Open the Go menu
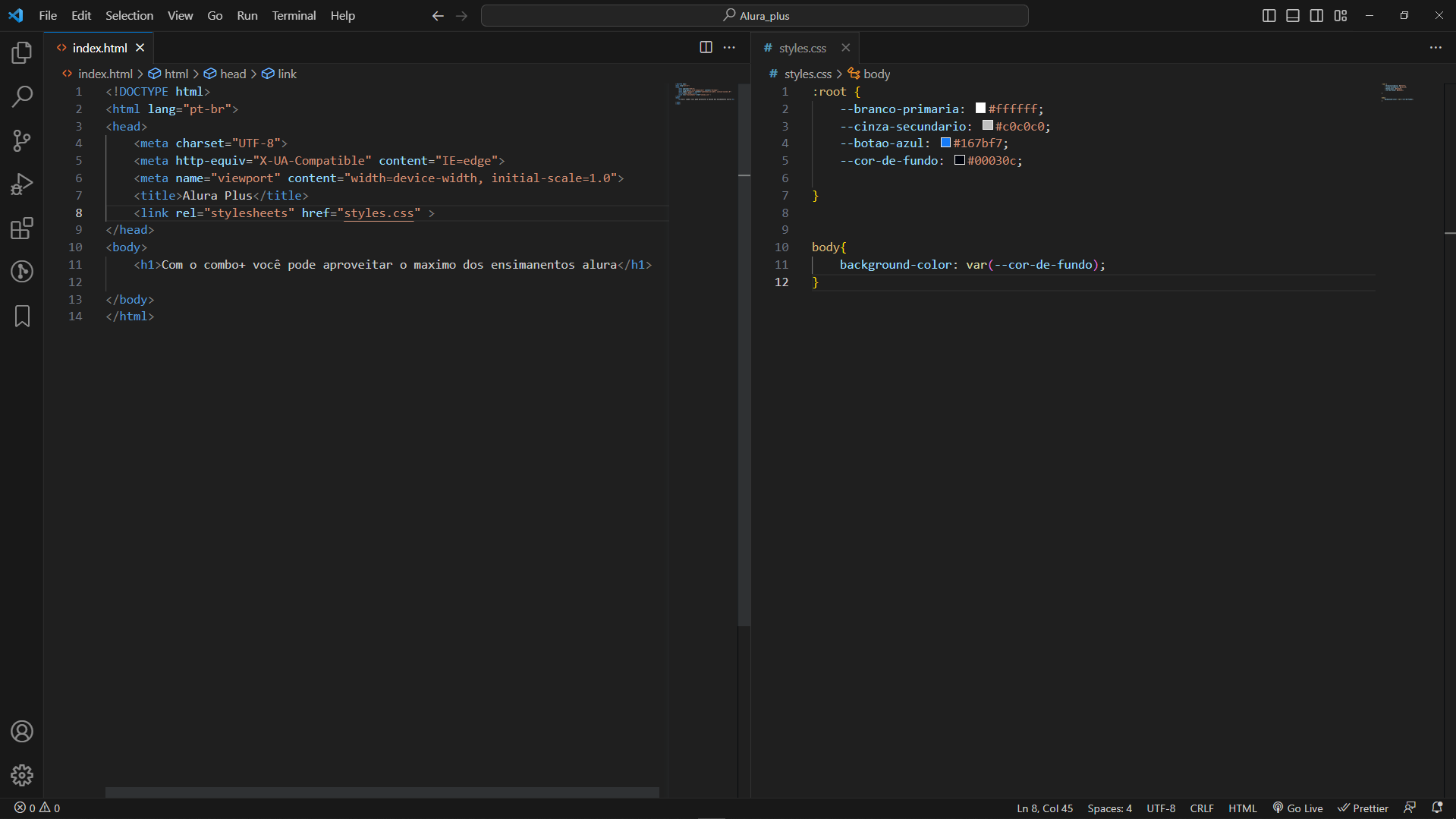Screen dimensions: 1456x819 click(215, 16)
